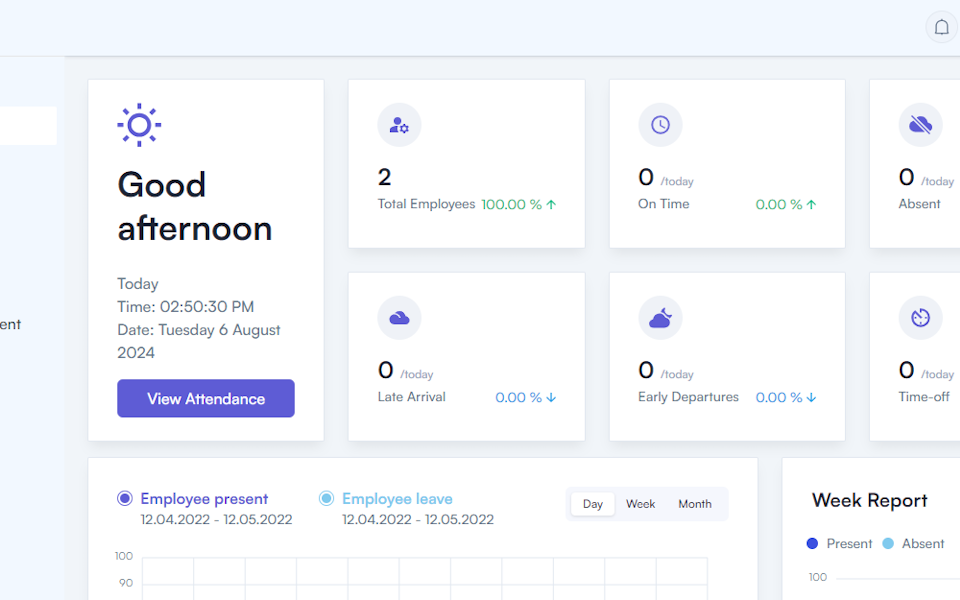The image size is (960, 600).
Task: Switch chart to Week view
Action: [x=640, y=504]
